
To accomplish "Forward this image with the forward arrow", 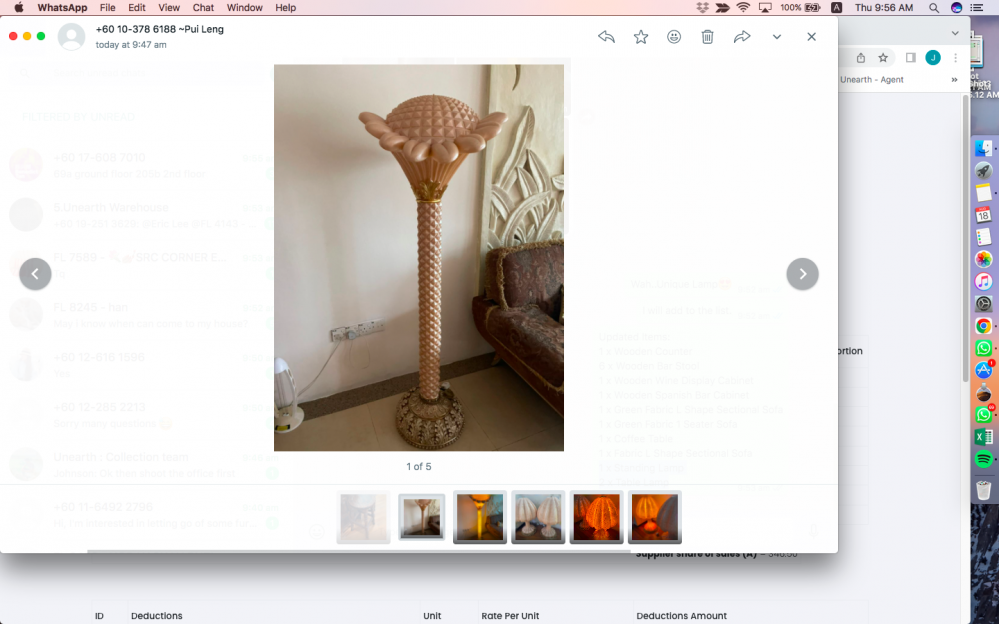I will tap(742, 37).
